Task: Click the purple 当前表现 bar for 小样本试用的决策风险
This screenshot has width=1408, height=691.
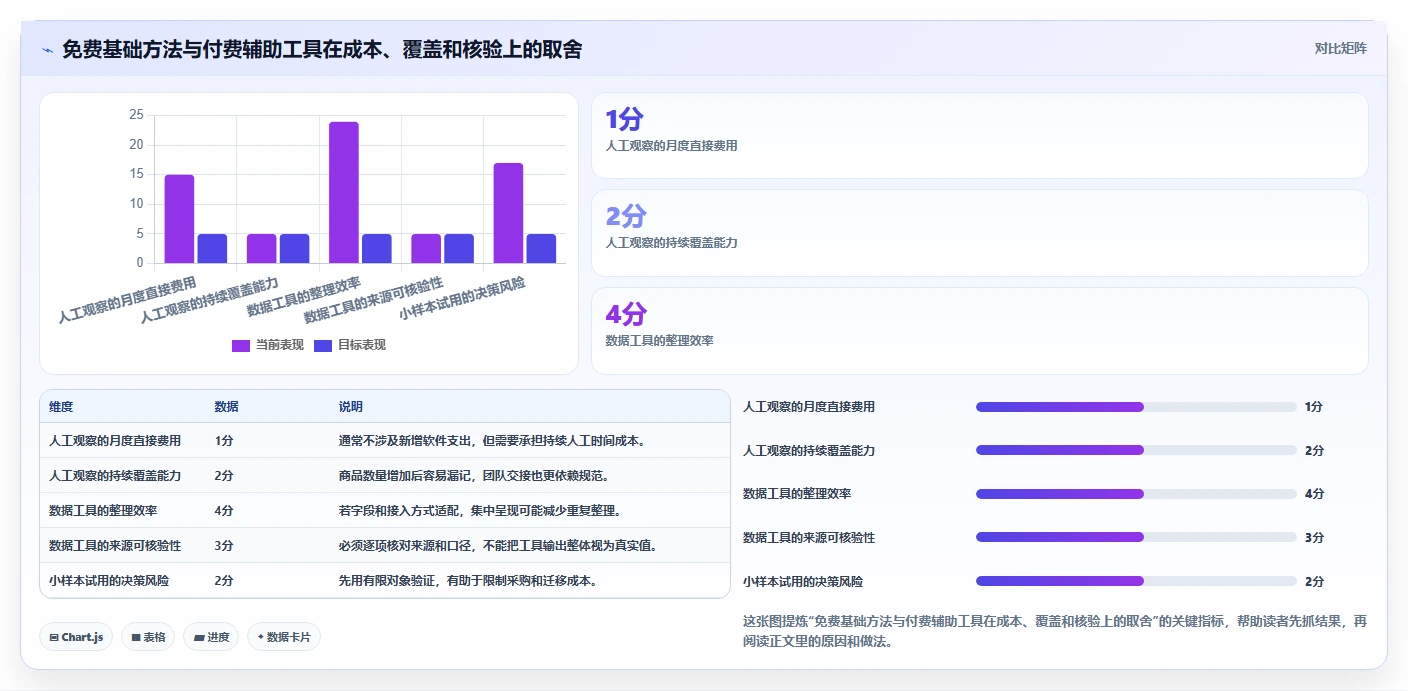Action: (x=508, y=213)
